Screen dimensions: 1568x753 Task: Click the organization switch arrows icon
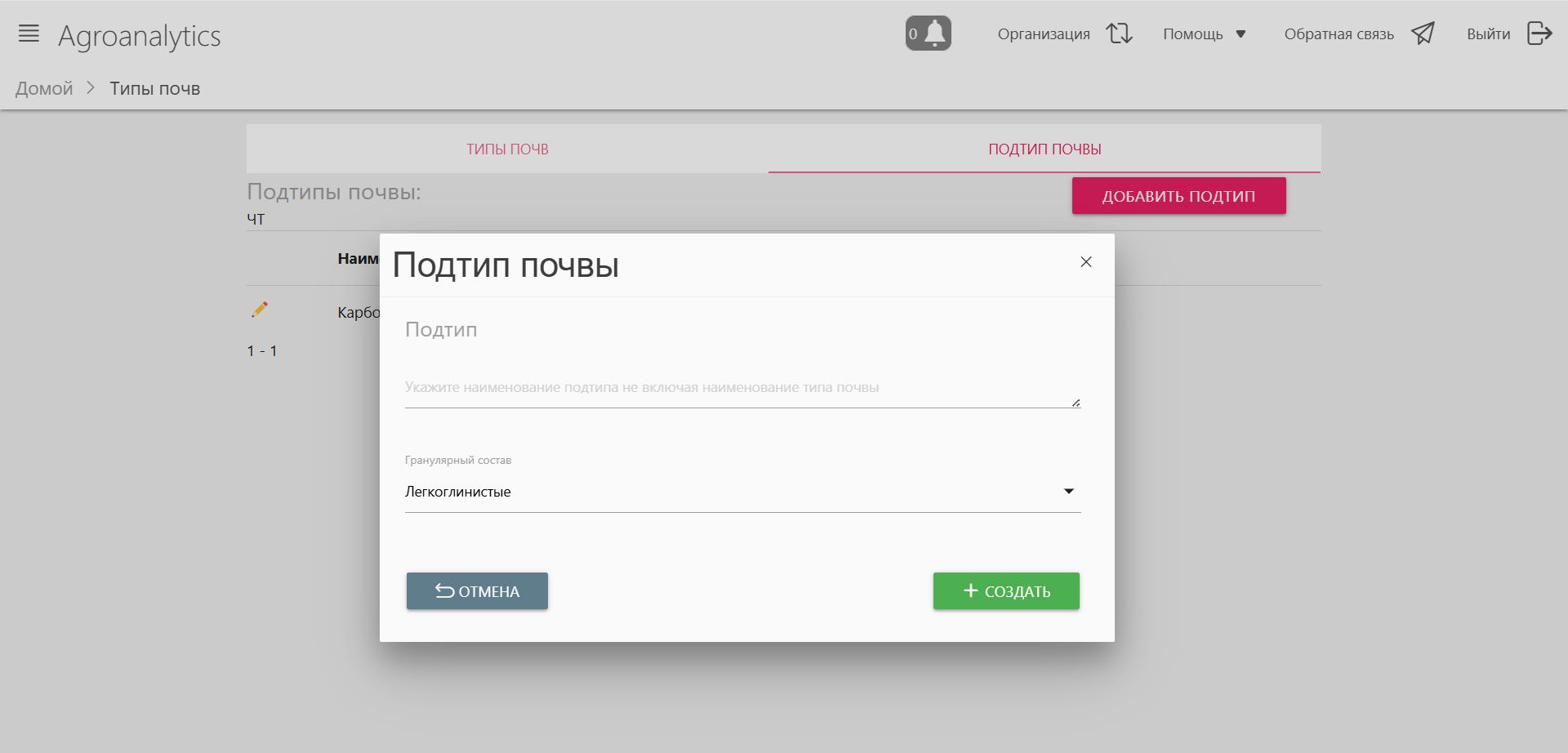pyautogui.click(x=1119, y=33)
